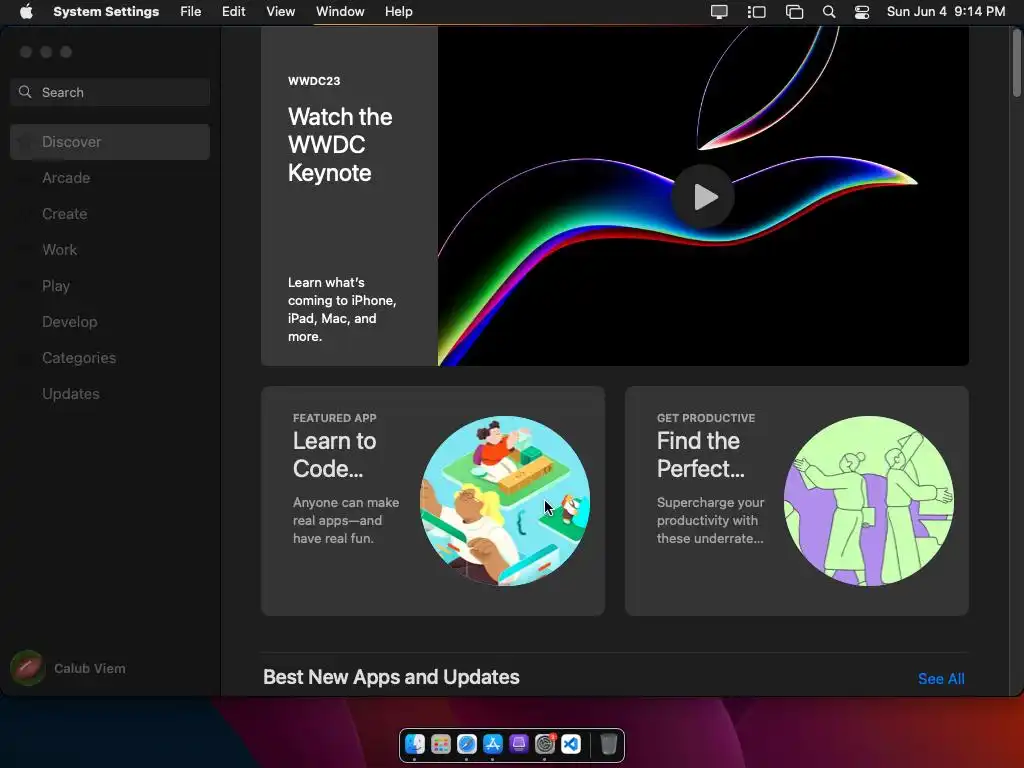The width and height of the screenshot is (1024, 768).
Task: Open the Edit menu
Action: [x=233, y=12]
